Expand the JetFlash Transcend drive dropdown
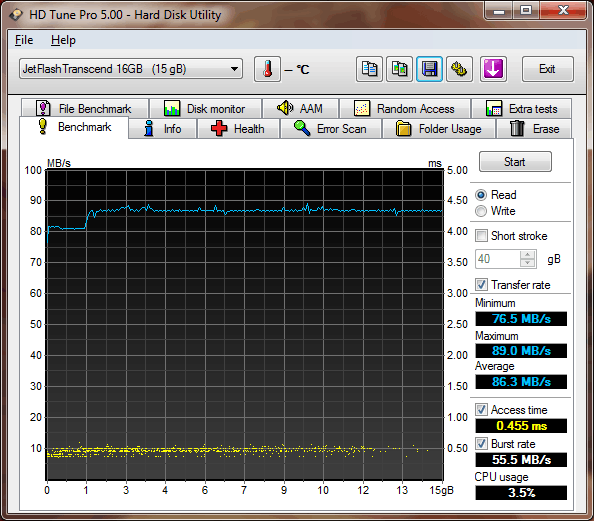Viewport: 594px width, 521px height. click(x=234, y=69)
